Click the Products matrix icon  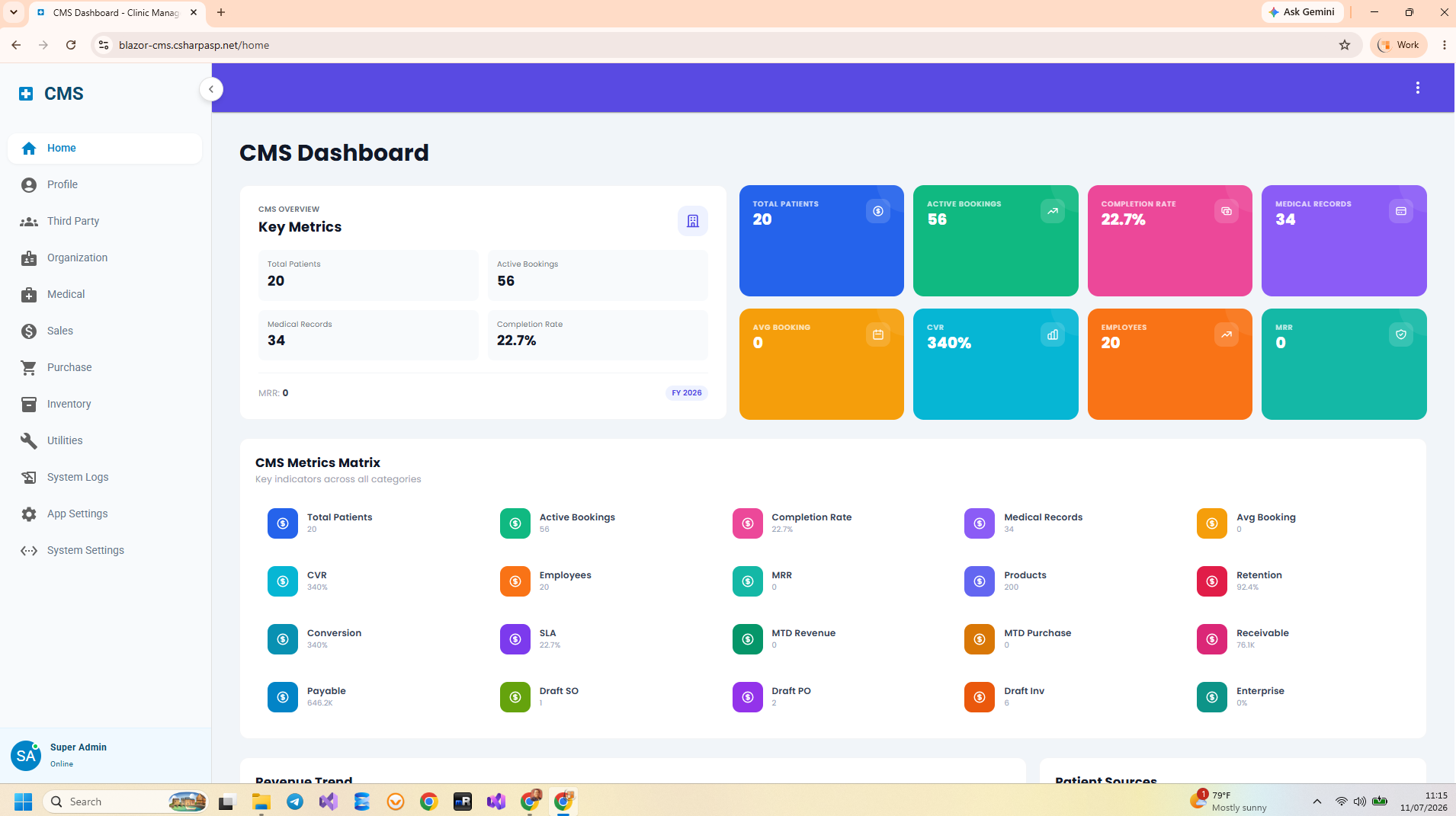[980, 581]
